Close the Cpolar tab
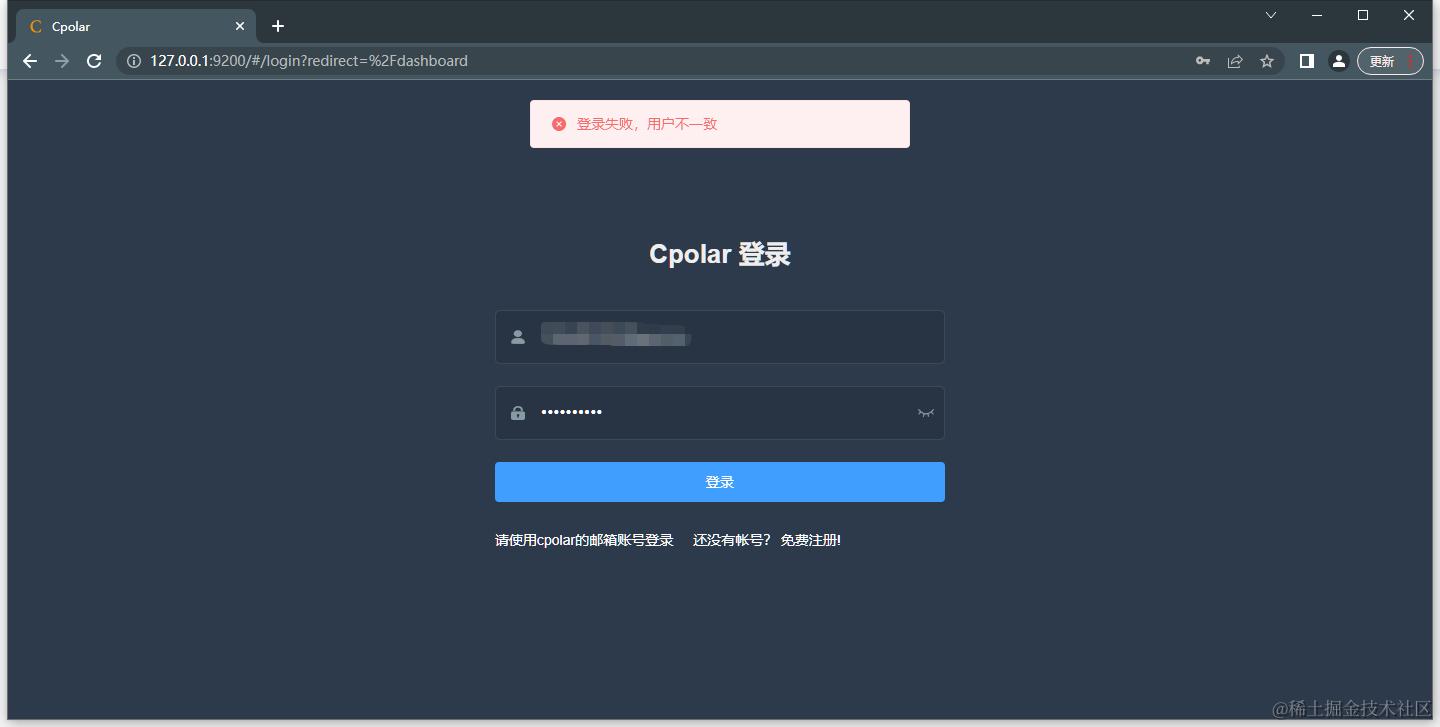The height and width of the screenshot is (727, 1440). pyautogui.click(x=240, y=27)
